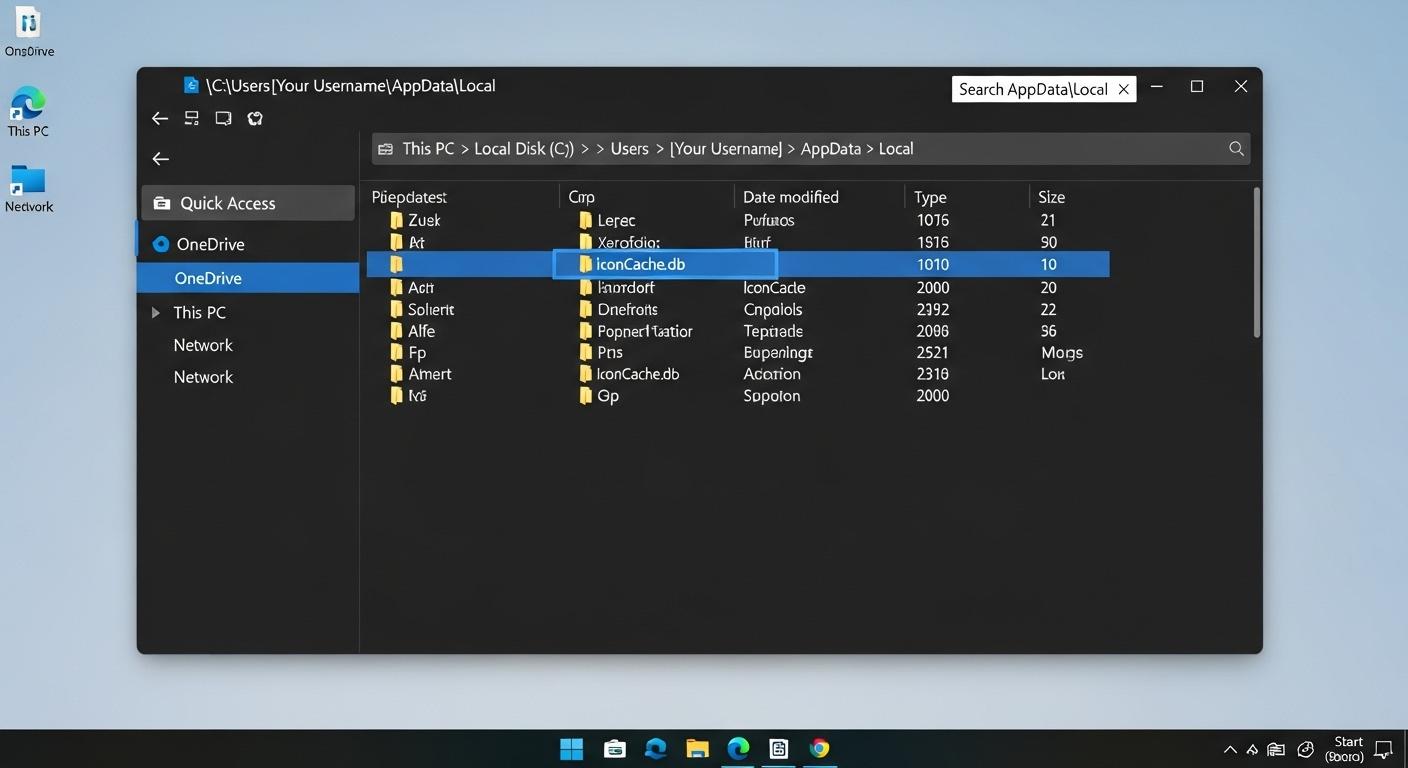Viewport: 1408px width, 768px height.
Task: Launch Google Chrome from the taskbar
Action: pyautogui.click(x=820, y=747)
